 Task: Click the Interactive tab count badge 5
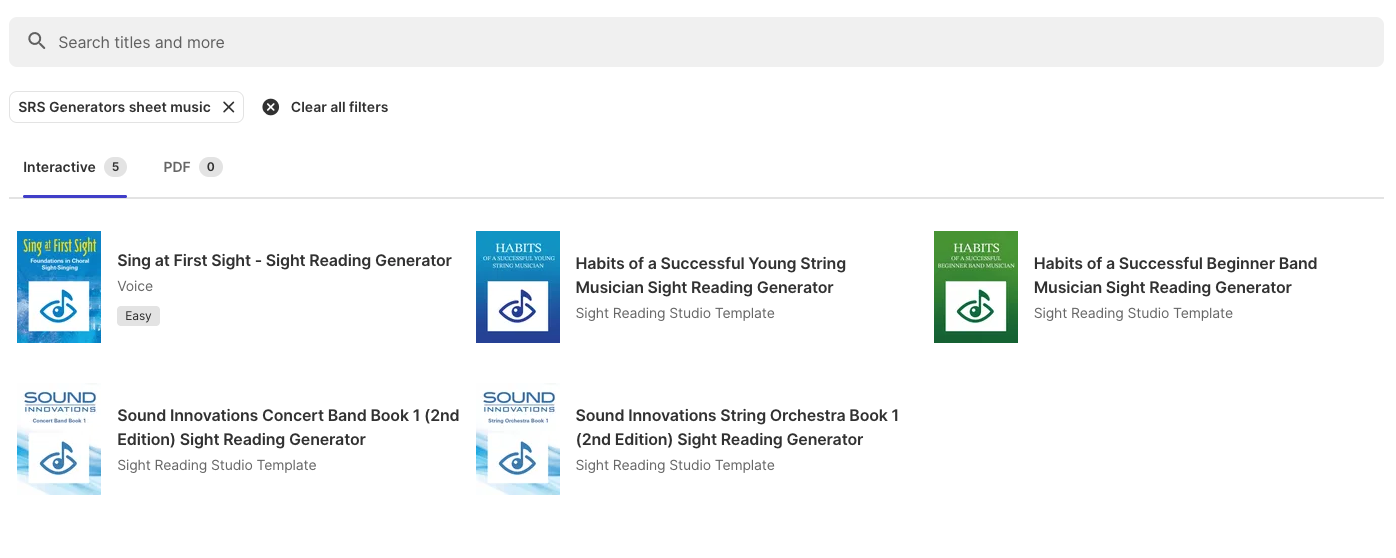115,167
